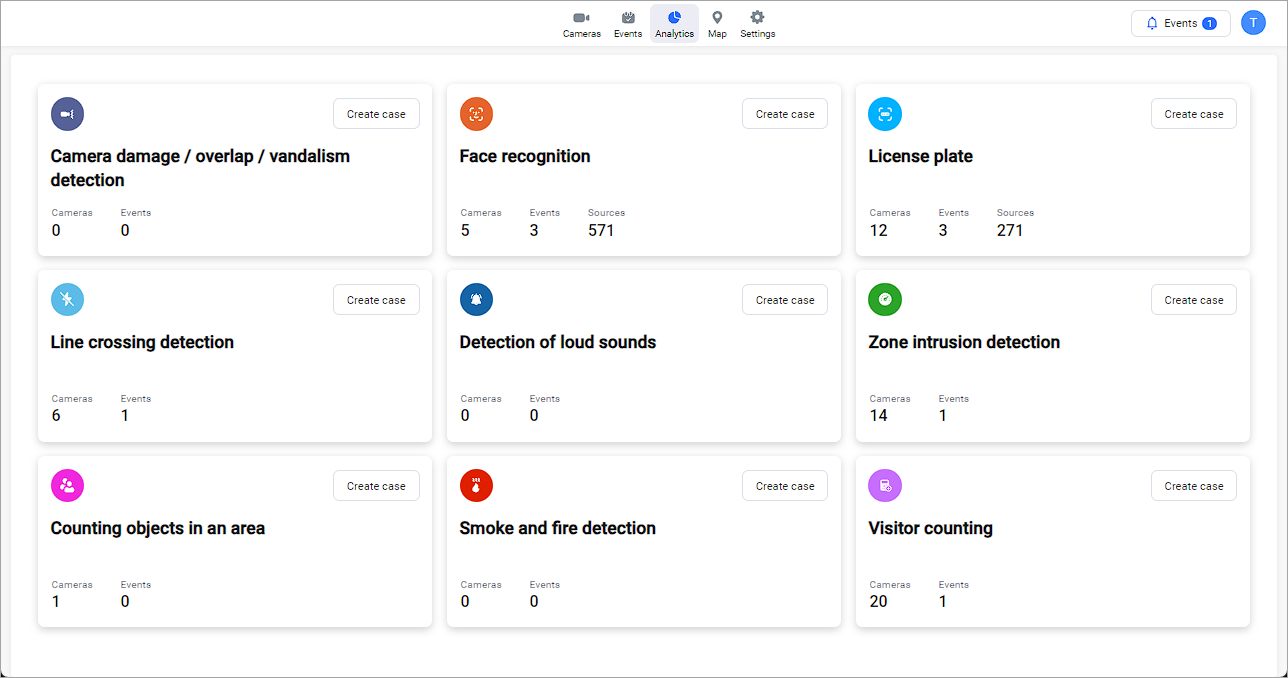Select the Analytics tab

coord(674,24)
